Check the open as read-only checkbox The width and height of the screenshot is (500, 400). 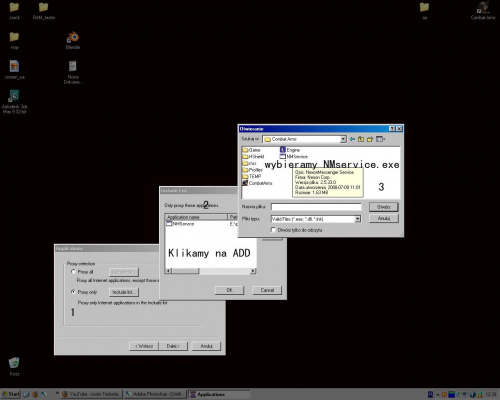pos(273,230)
